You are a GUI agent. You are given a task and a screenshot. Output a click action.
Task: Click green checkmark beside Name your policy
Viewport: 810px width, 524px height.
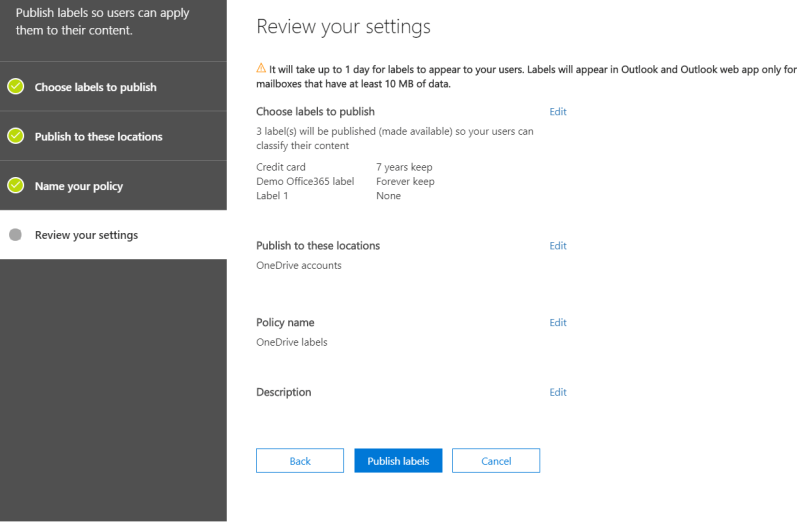click(15, 186)
